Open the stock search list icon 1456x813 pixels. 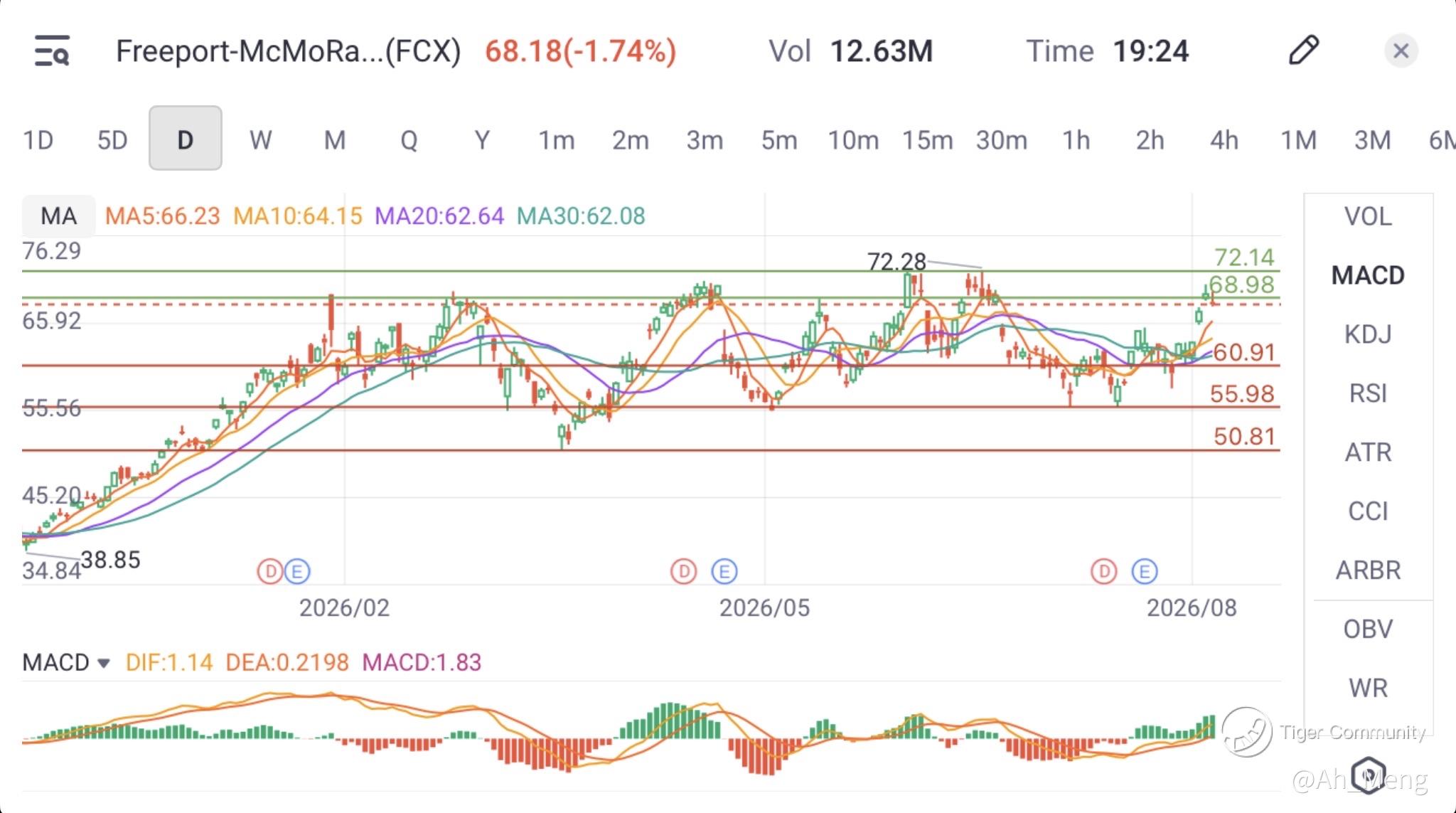tap(52, 51)
